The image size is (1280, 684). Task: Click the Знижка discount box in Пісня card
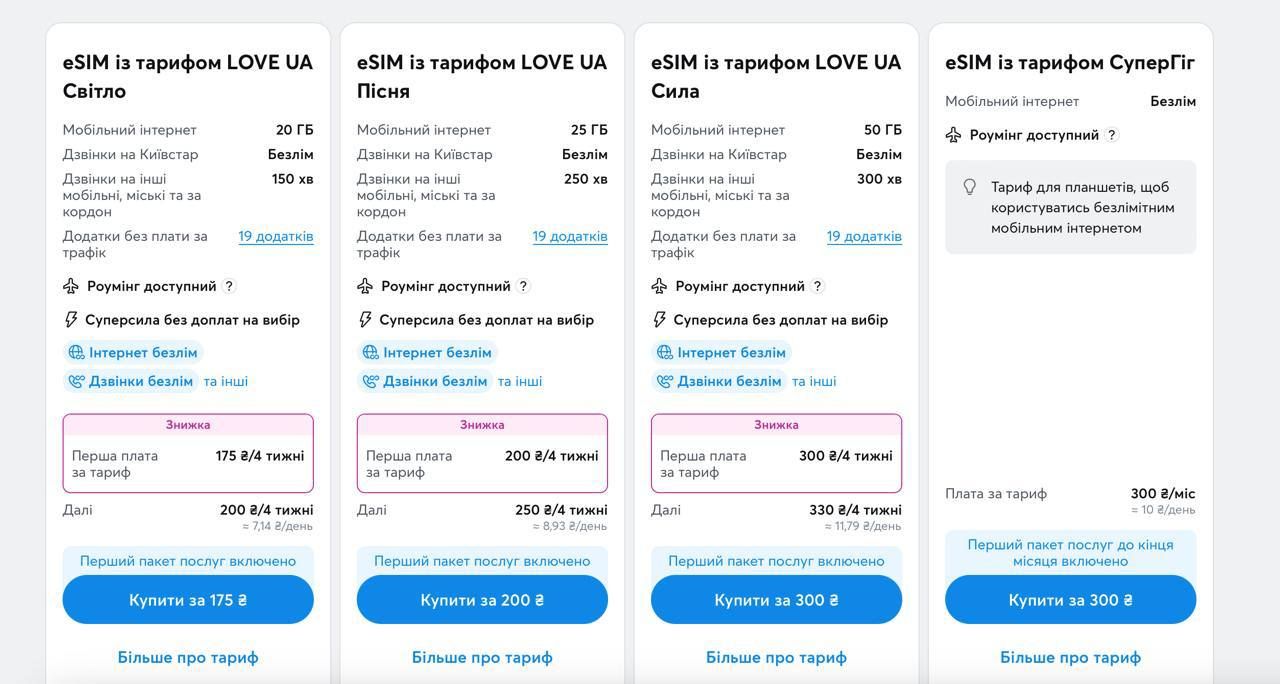coord(482,453)
